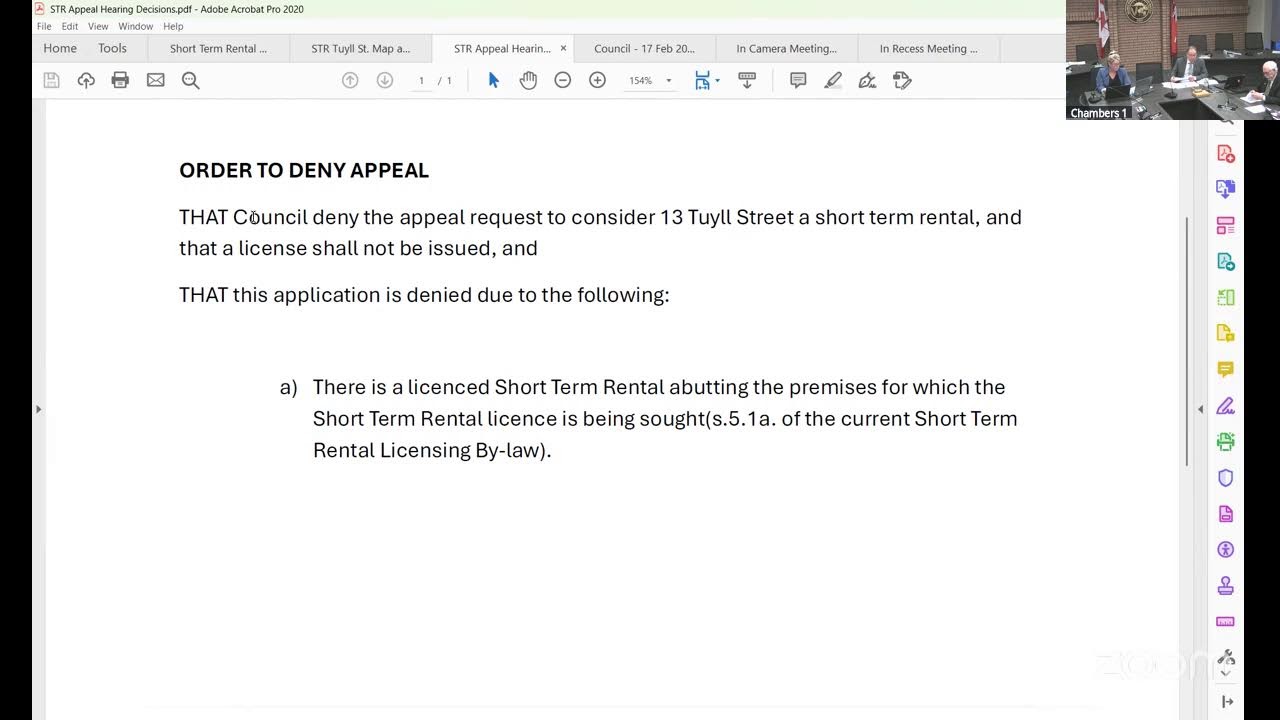Image resolution: width=1280 pixels, height=720 pixels.
Task: Send file by email icon
Action: click(x=155, y=80)
